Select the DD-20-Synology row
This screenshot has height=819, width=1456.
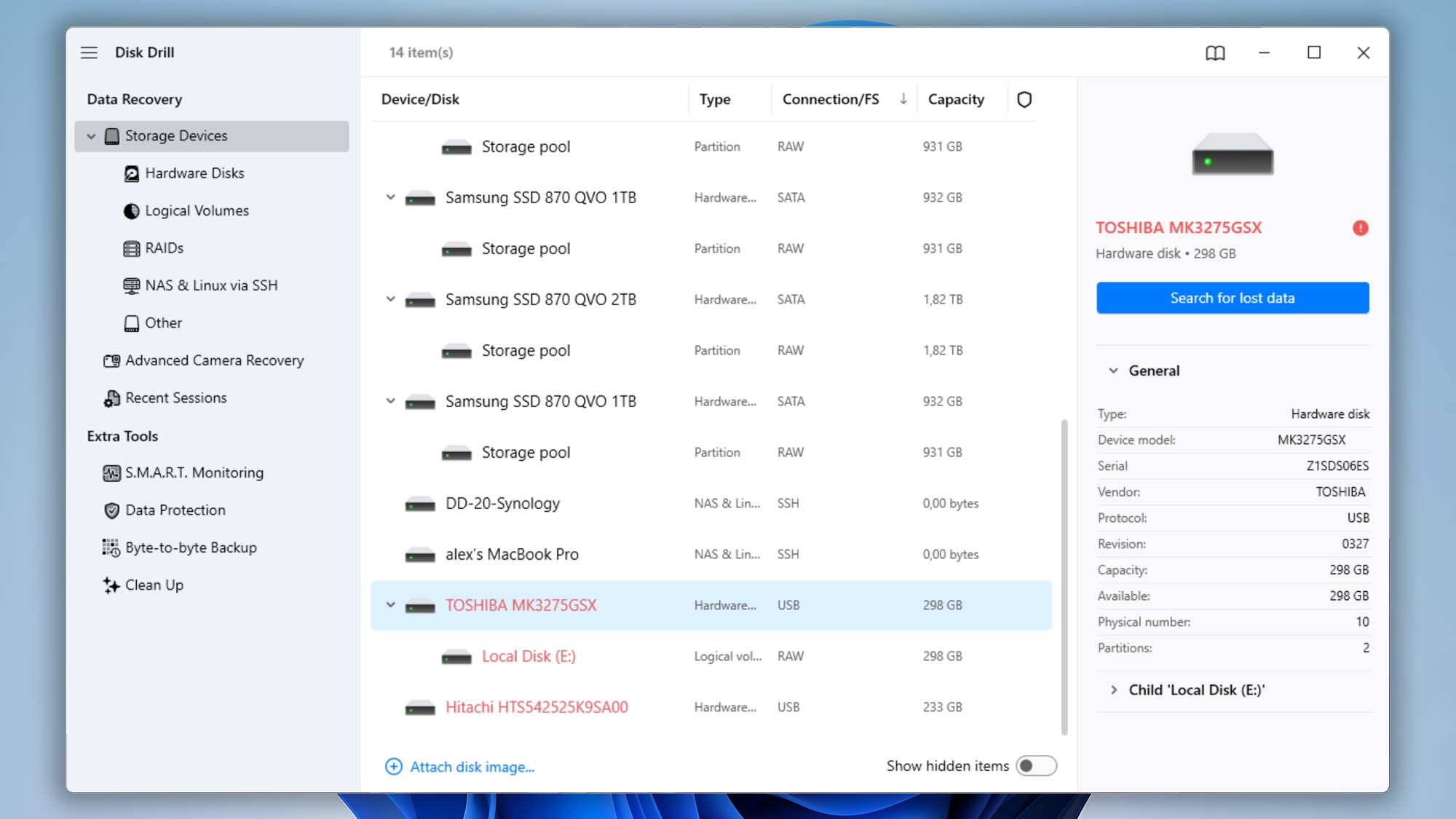coord(711,504)
